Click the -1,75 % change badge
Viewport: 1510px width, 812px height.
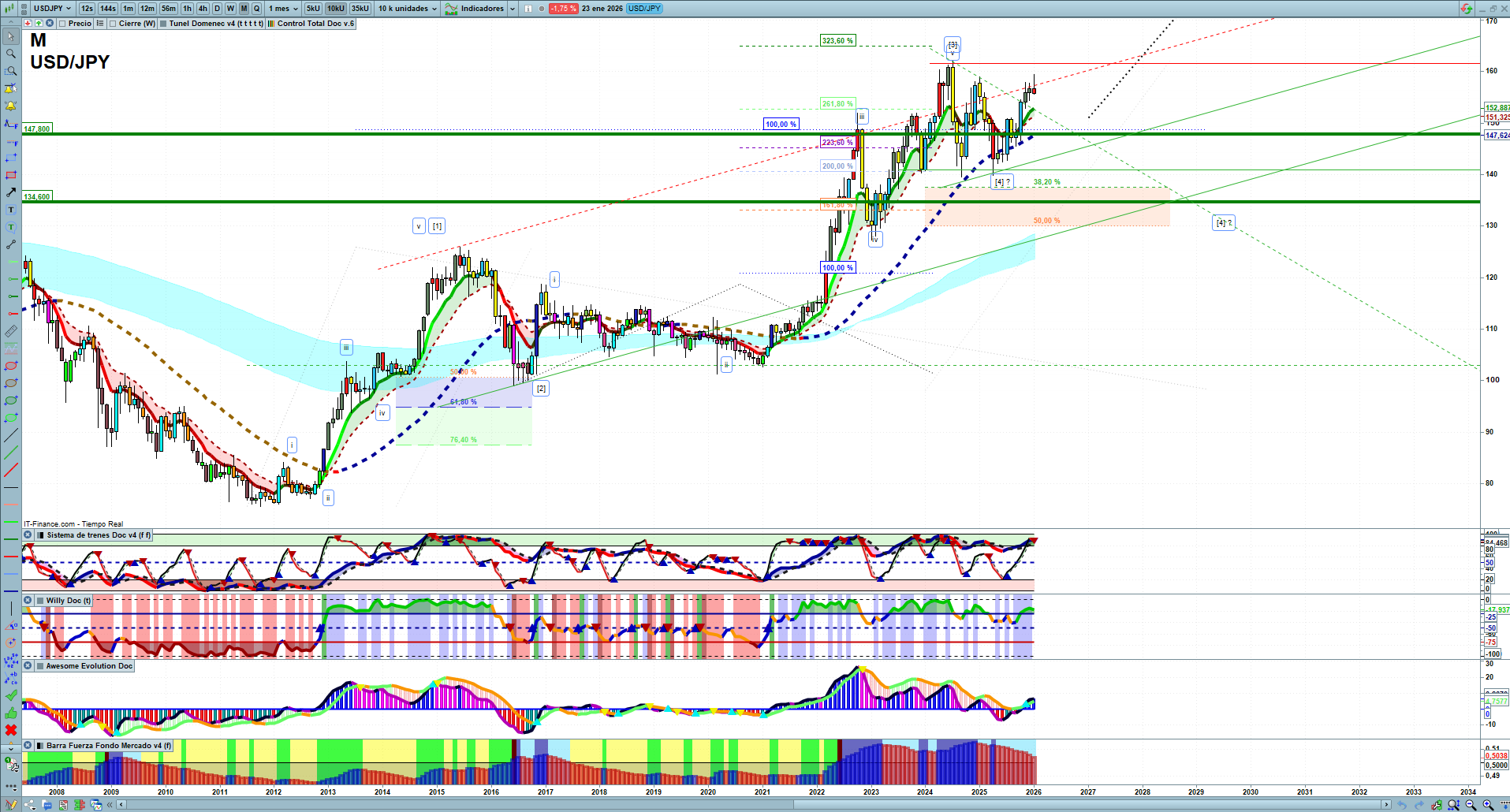563,9
